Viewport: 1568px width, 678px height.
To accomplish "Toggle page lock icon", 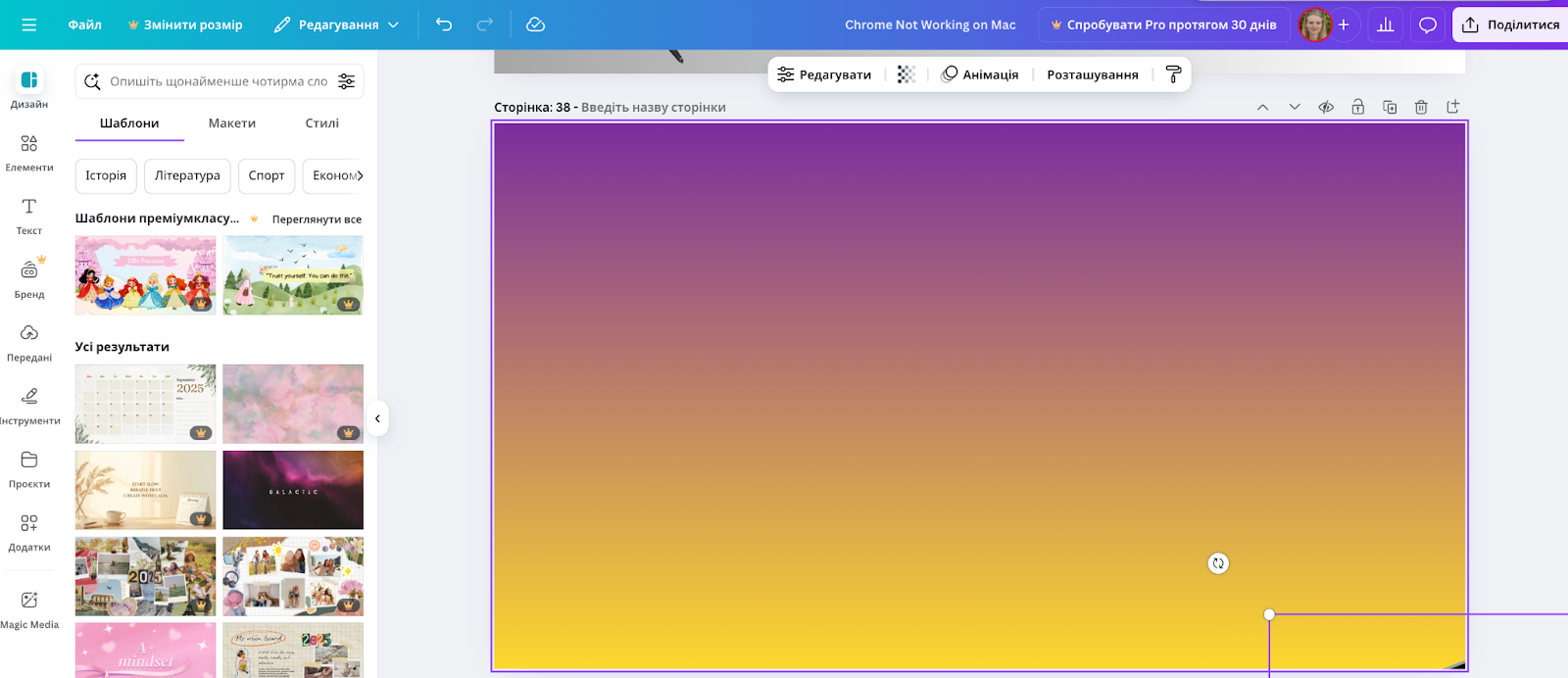I will (1357, 107).
